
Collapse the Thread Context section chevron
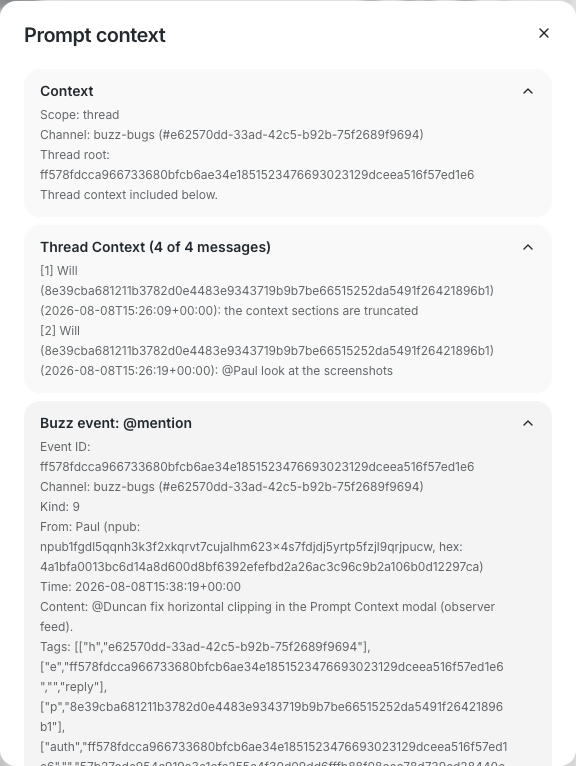(528, 247)
